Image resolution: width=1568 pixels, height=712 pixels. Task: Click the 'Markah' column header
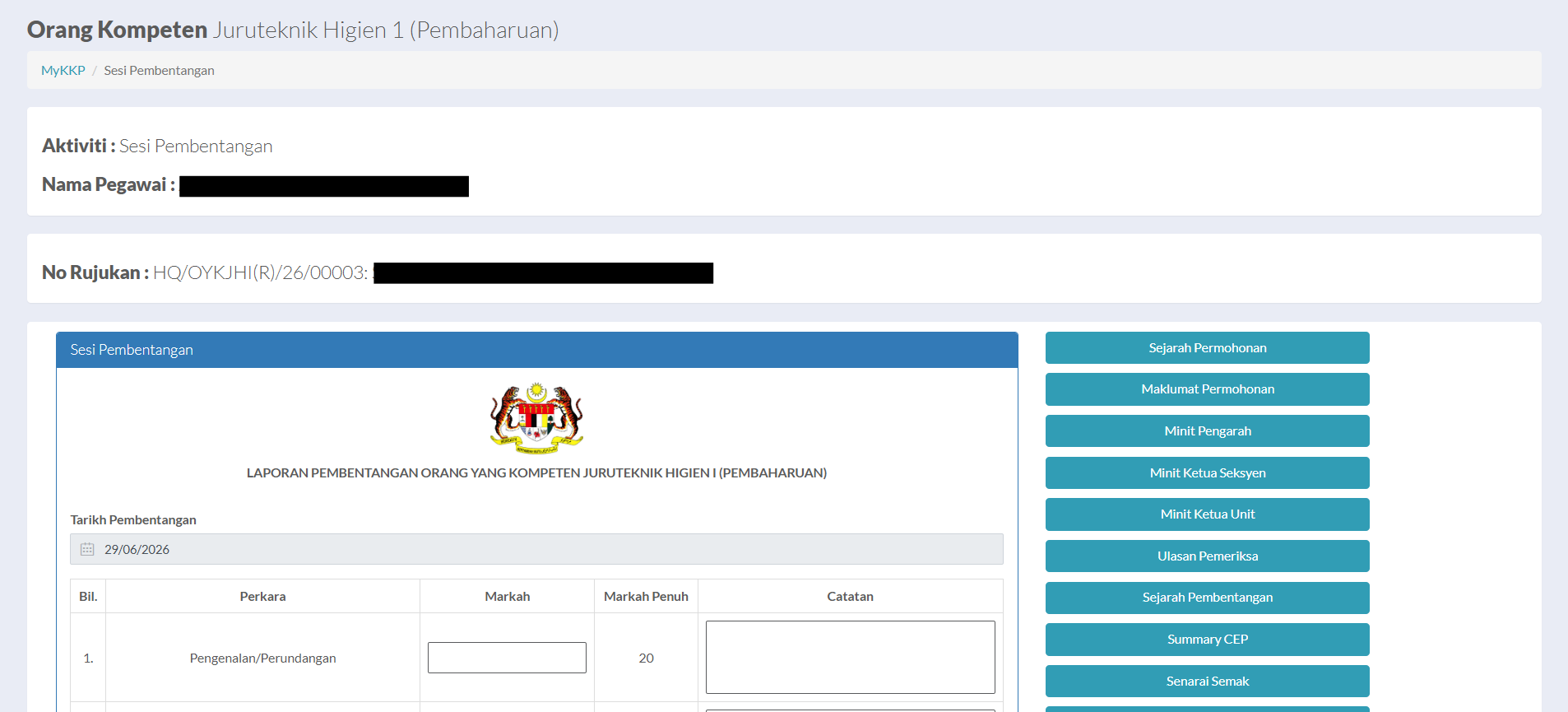pos(507,597)
